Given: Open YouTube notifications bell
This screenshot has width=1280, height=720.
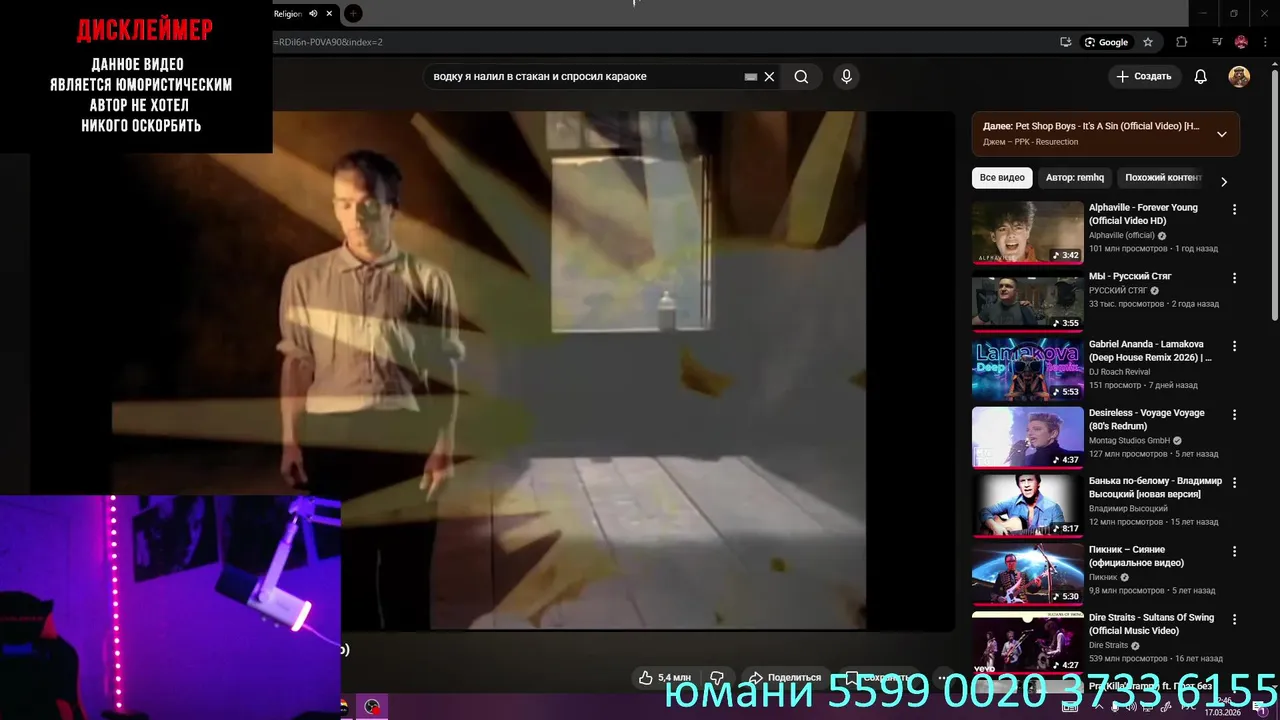Looking at the screenshot, I should point(1201,77).
